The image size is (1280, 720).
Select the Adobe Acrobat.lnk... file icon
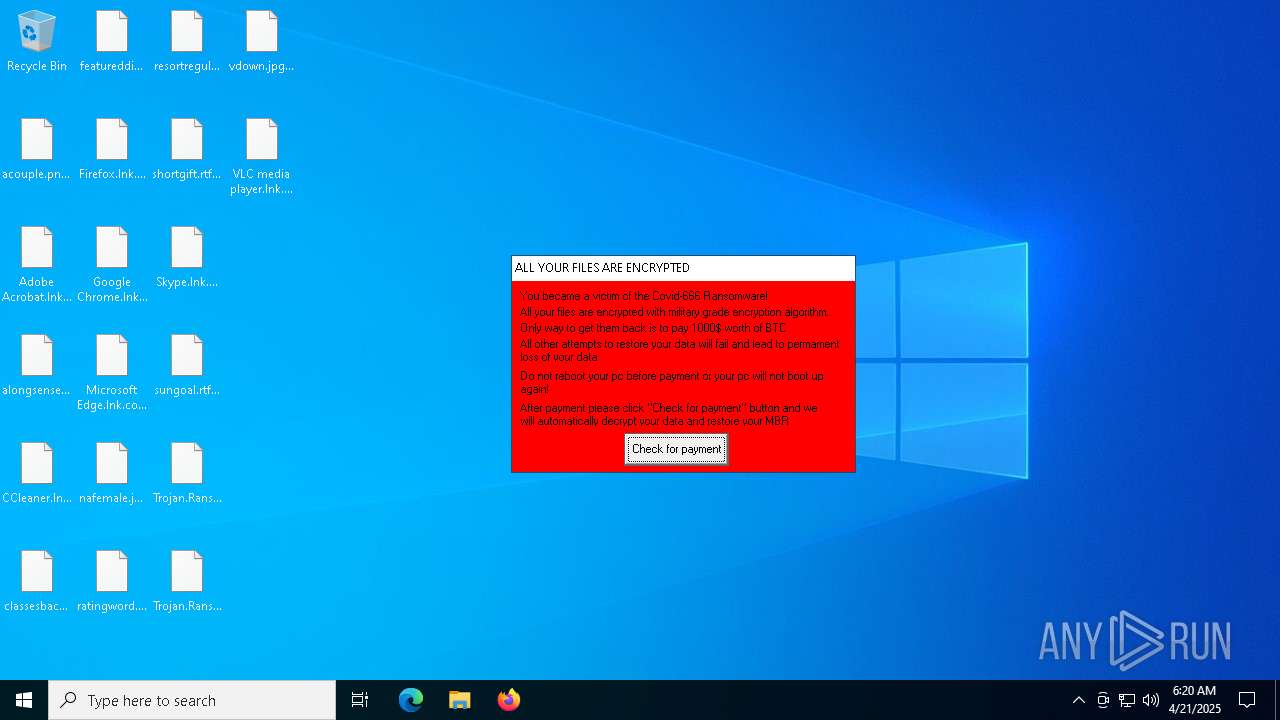pyautogui.click(x=37, y=265)
